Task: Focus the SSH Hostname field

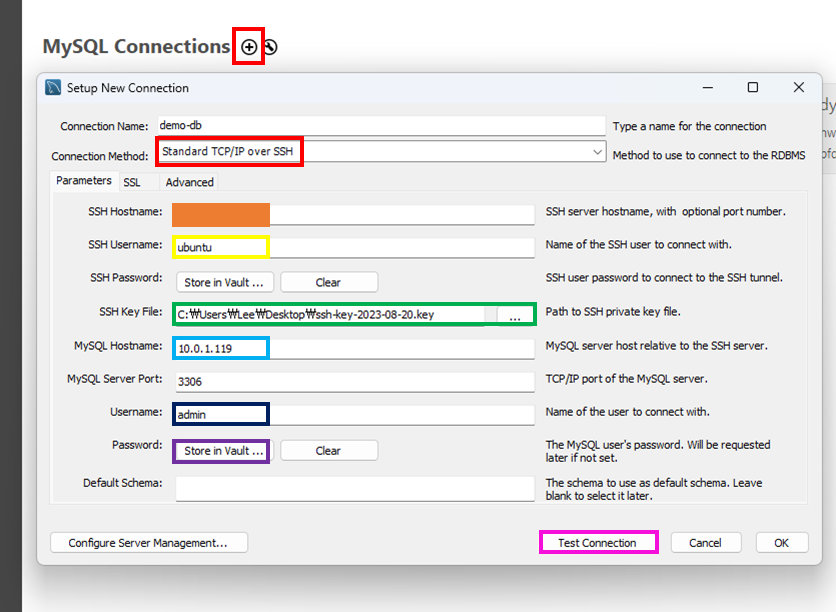Action: pyautogui.click(x=353, y=214)
